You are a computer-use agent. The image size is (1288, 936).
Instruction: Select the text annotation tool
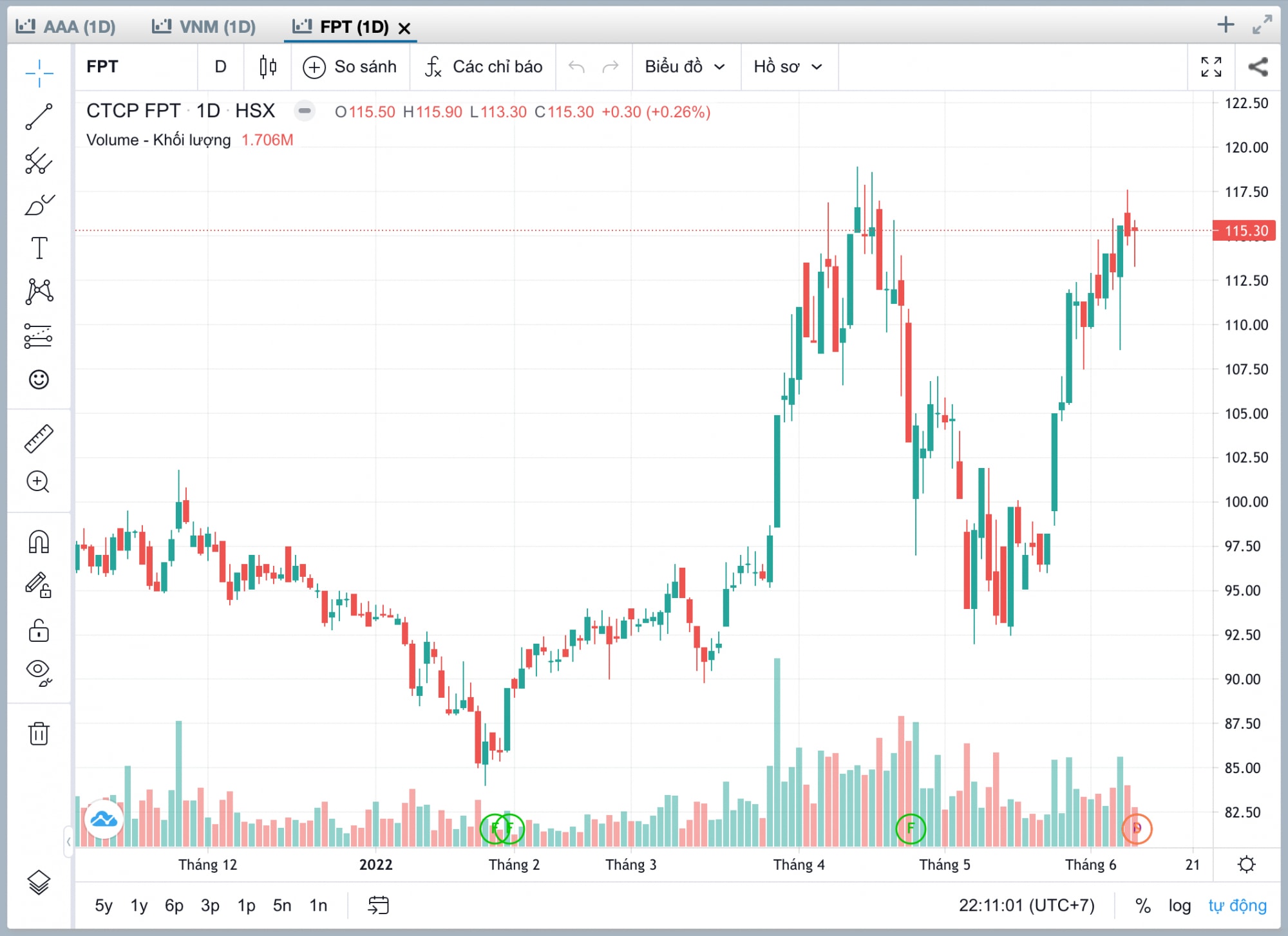tap(39, 248)
